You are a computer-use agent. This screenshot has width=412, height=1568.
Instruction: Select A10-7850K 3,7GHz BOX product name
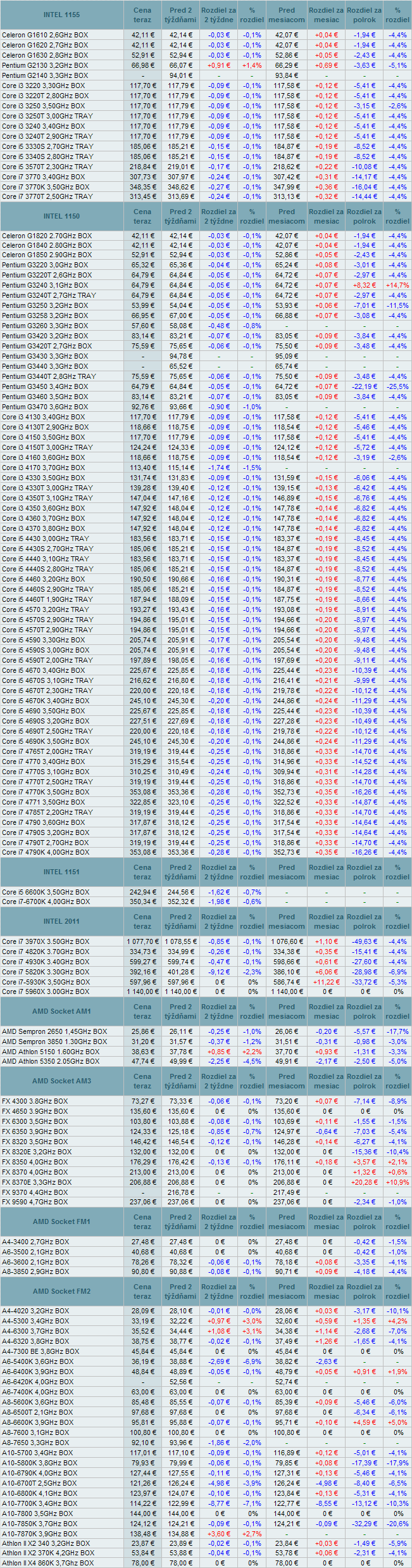tap(39, 1524)
